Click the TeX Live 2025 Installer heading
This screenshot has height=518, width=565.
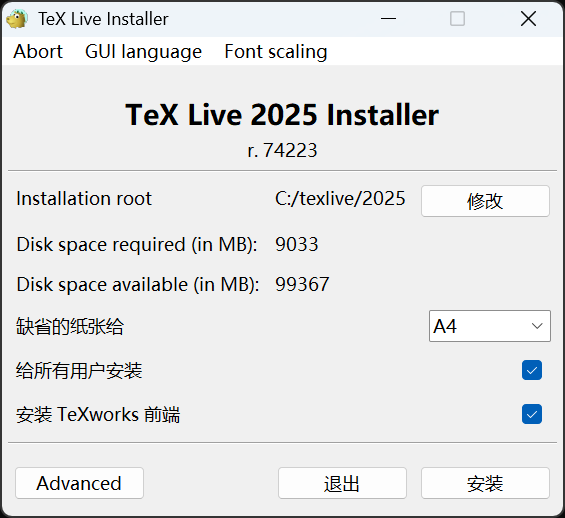click(x=282, y=115)
